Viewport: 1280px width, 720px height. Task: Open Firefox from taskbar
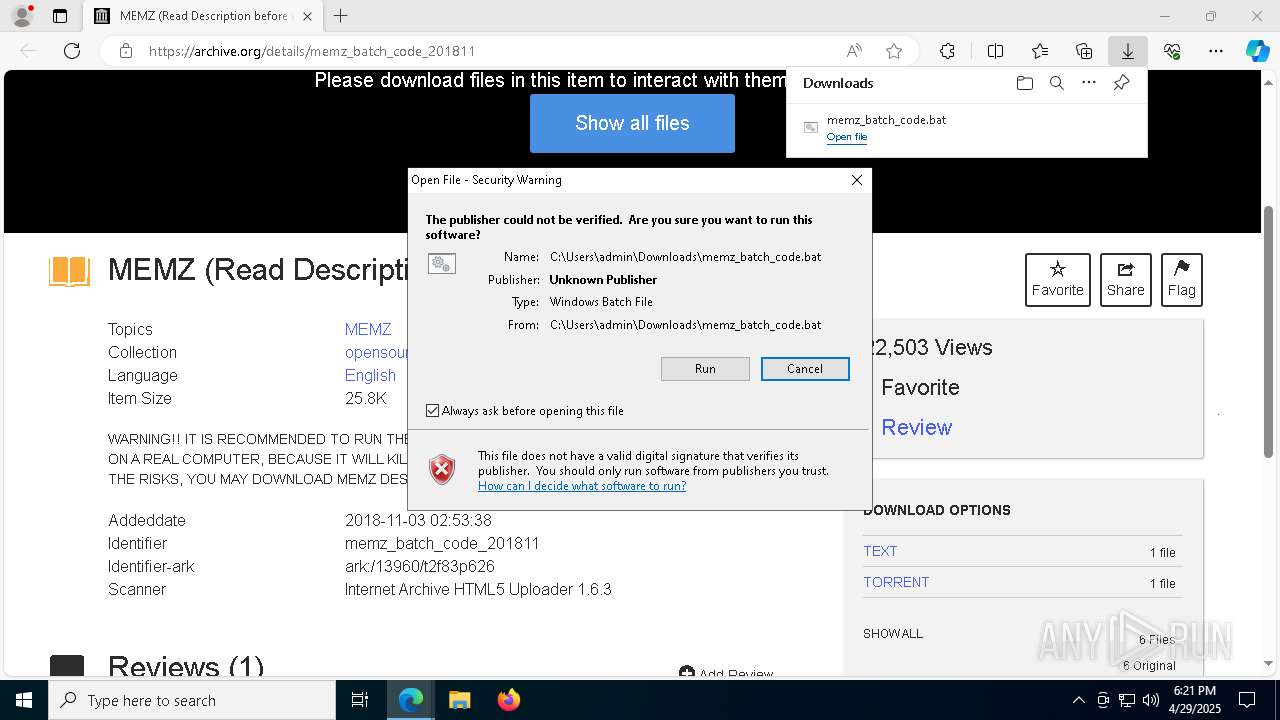tap(508, 700)
